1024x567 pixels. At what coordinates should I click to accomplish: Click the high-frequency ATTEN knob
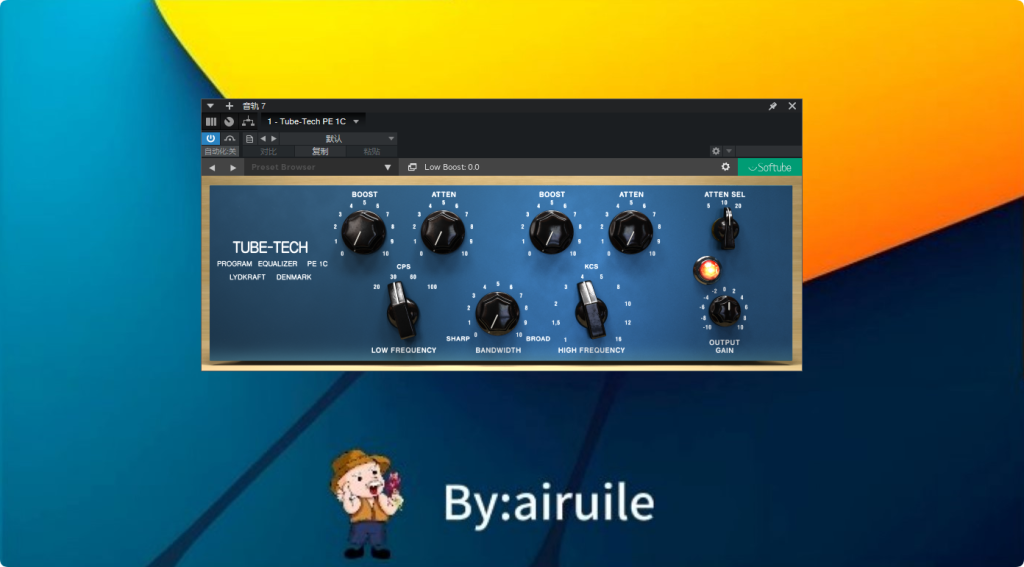coord(630,232)
